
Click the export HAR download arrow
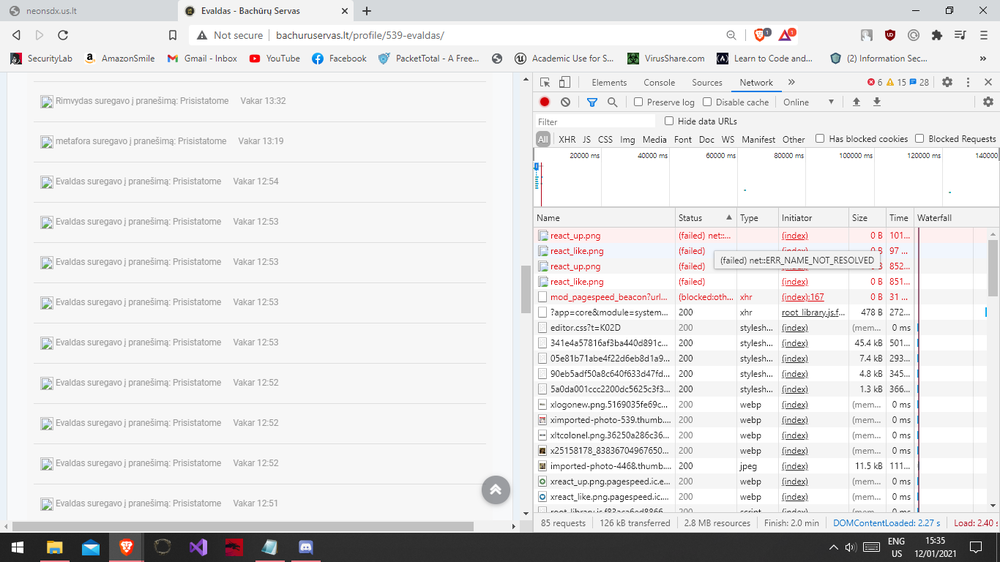[x=876, y=102]
